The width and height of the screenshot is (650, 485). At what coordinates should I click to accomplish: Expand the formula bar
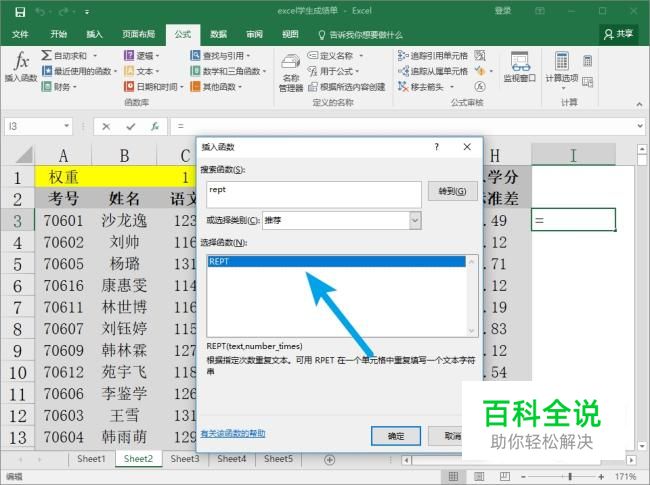tap(640, 126)
